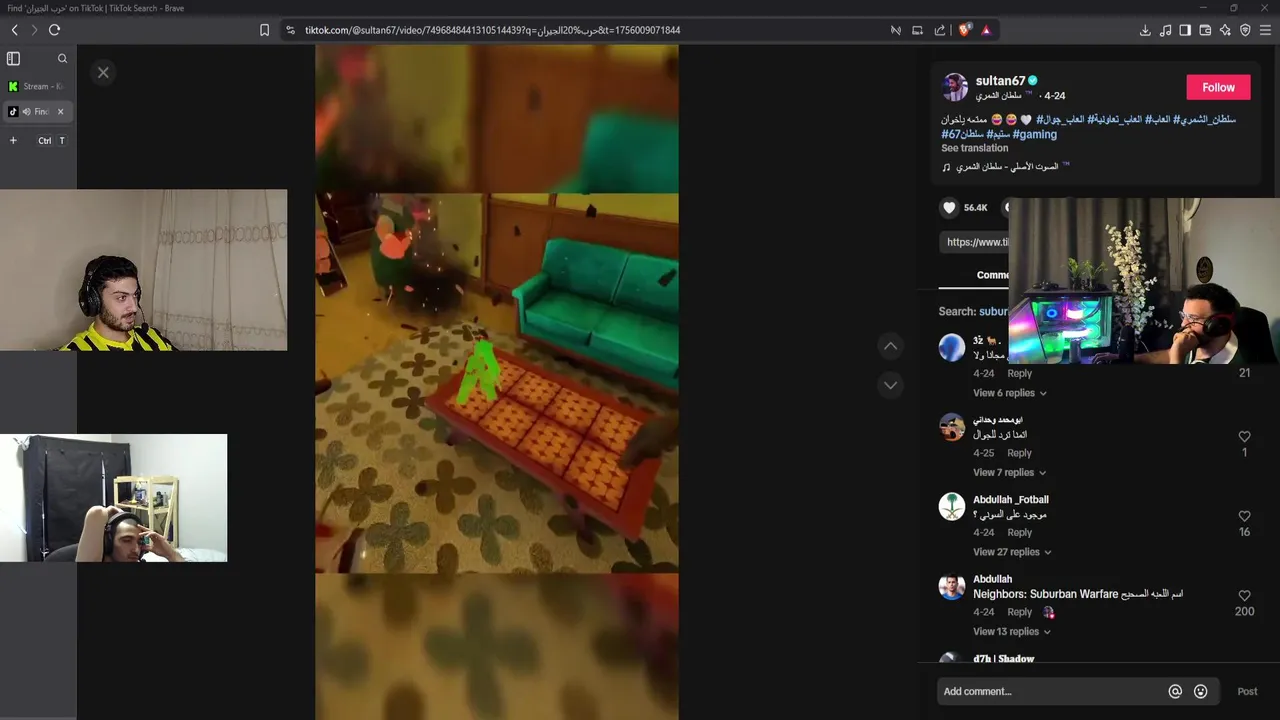Open Abdullah's avatar on Neighbors comment
The height and width of the screenshot is (720, 1280).
[x=952, y=586]
